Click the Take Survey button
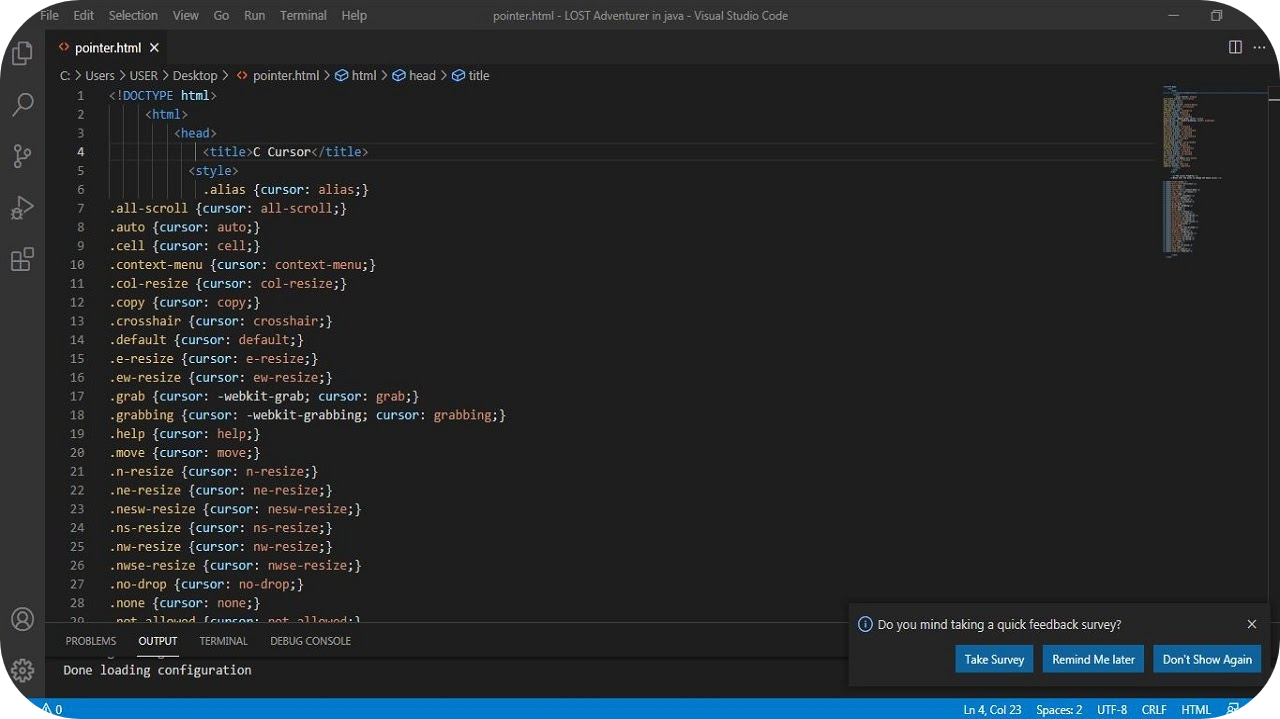This screenshot has width=1280, height=719. pyautogui.click(x=994, y=659)
